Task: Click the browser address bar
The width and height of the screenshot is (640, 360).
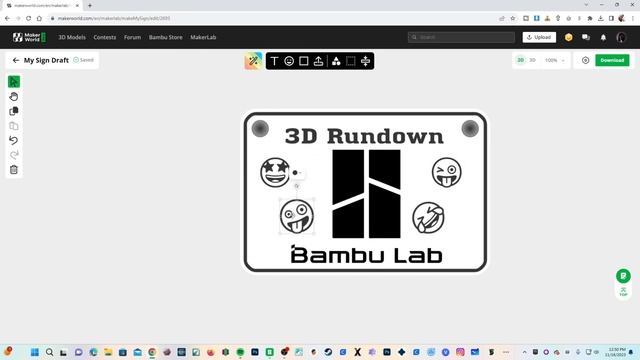Action: point(269,18)
